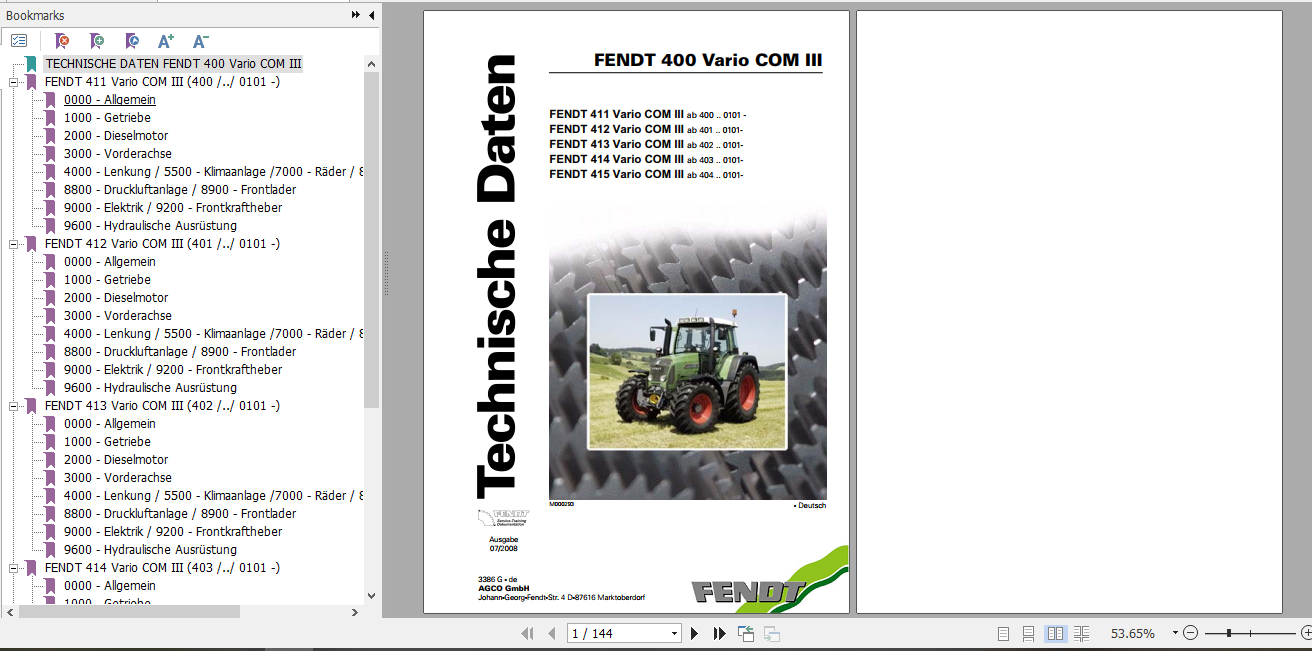Adjust the zoom slider handle
The image size is (1312, 651).
tap(1228, 633)
